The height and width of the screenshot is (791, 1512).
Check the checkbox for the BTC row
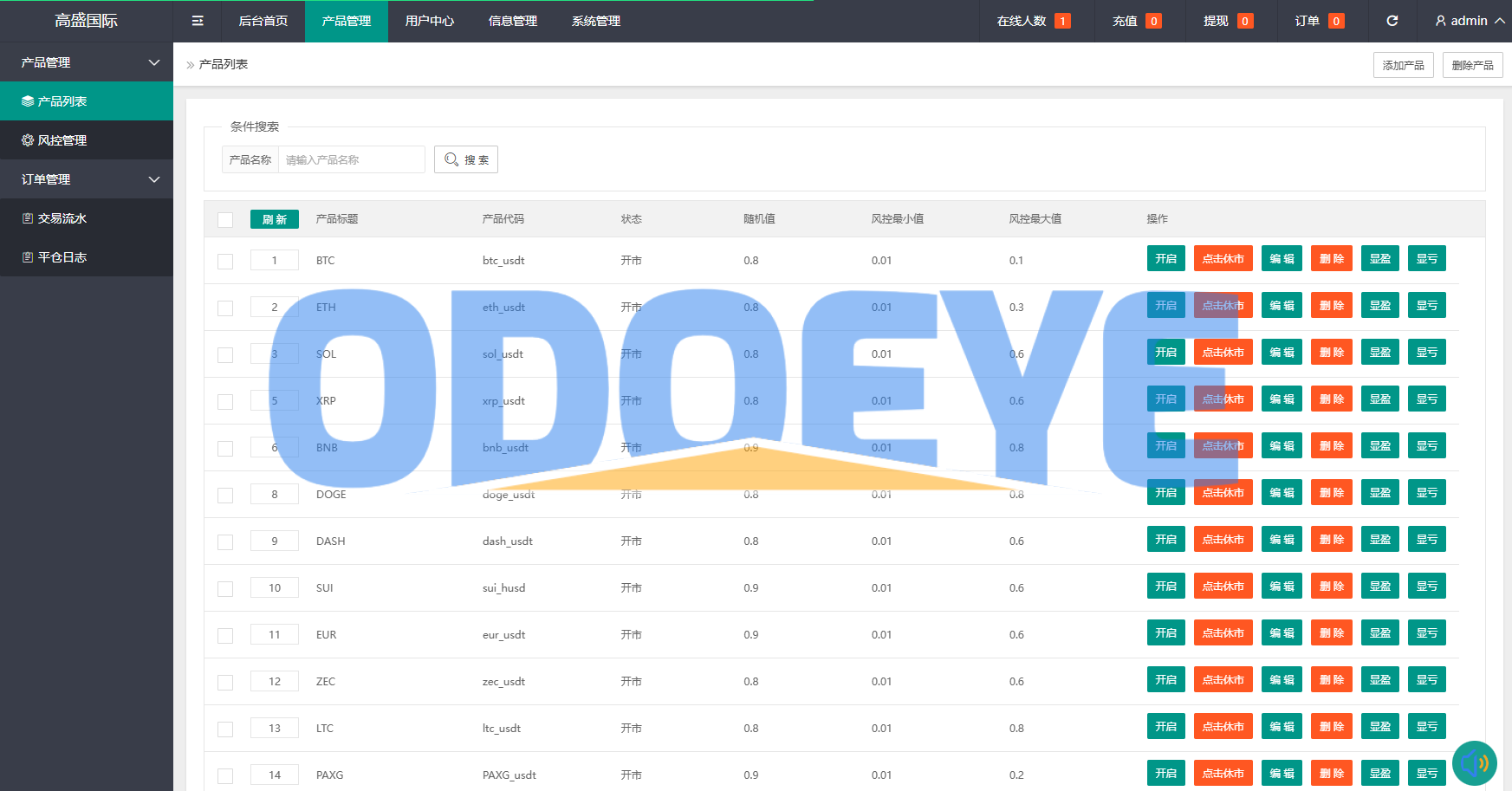(225, 262)
